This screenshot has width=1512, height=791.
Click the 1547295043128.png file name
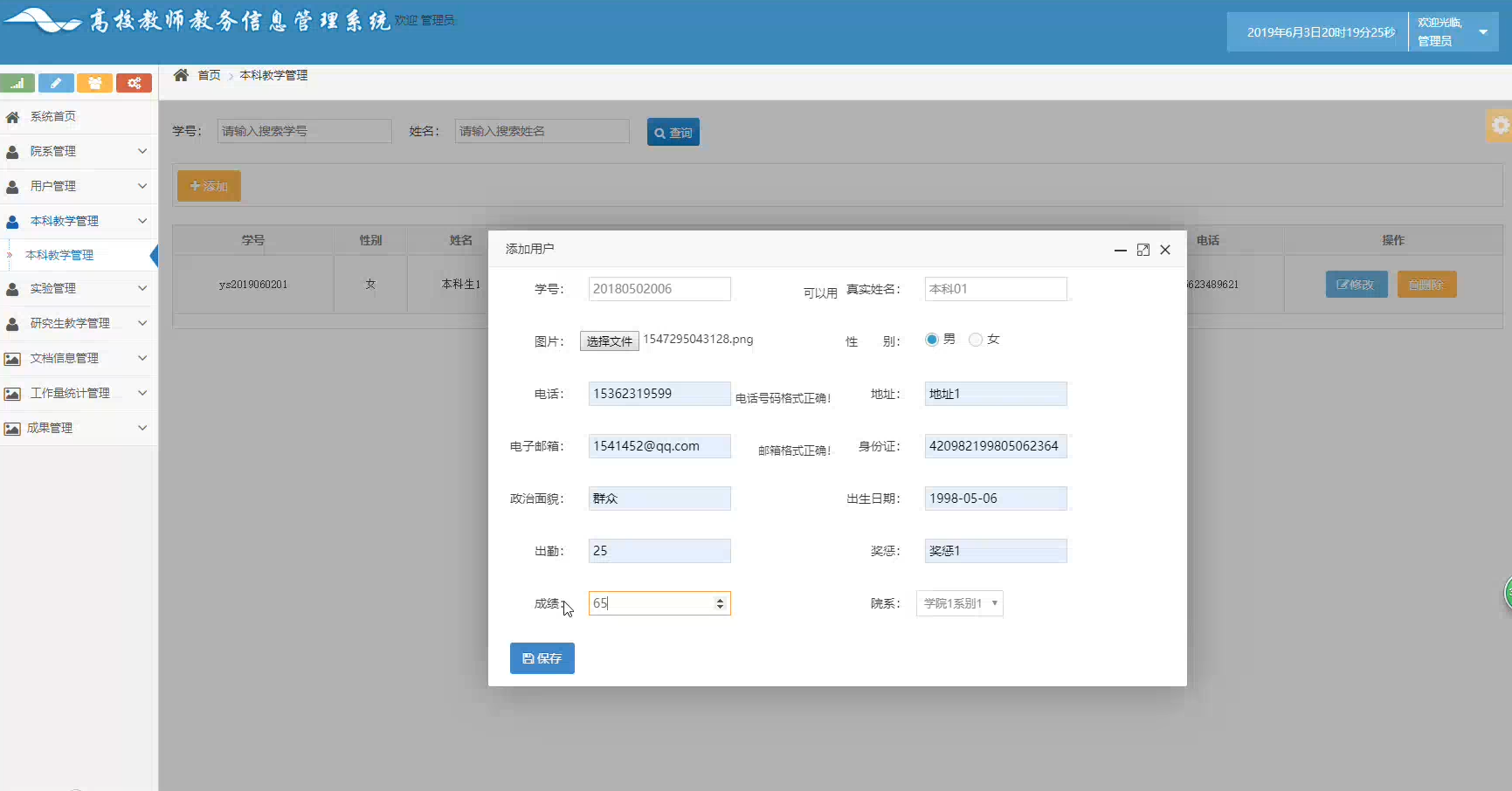coord(698,340)
